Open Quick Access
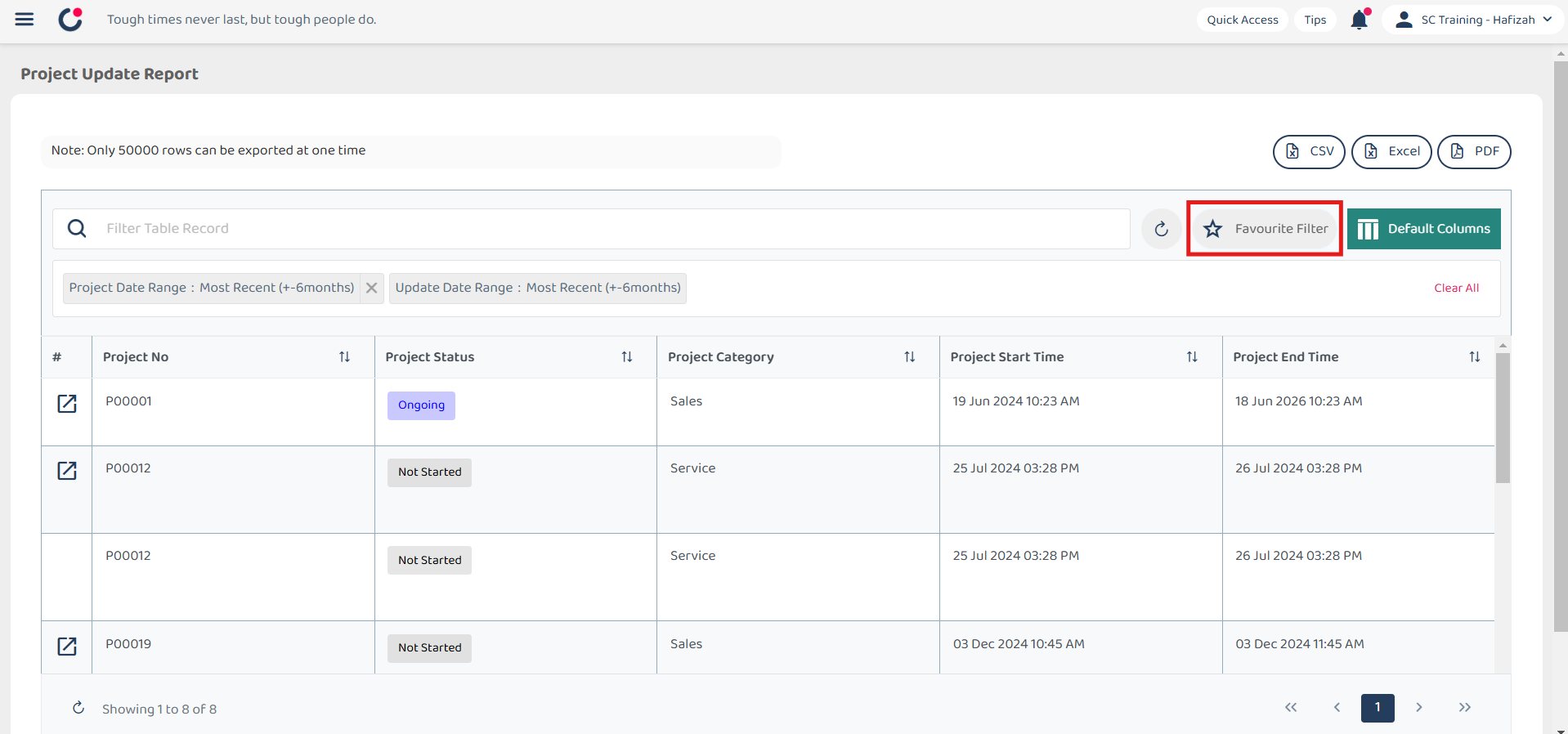Viewport: 1568px width, 734px height. [x=1242, y=20]
